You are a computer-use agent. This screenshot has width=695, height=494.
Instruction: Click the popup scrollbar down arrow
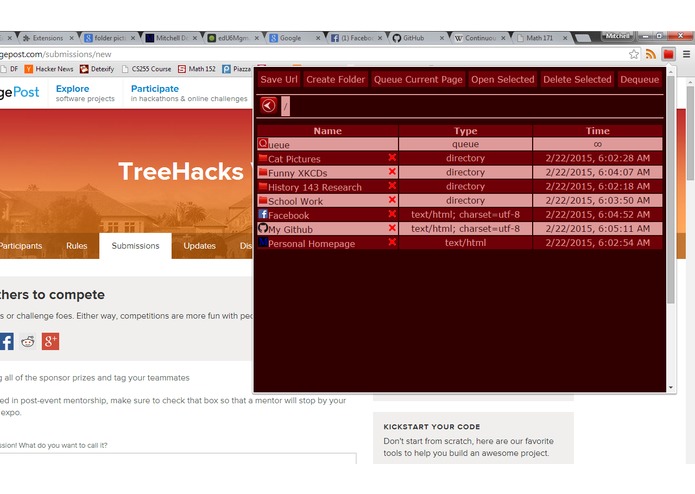671,388
